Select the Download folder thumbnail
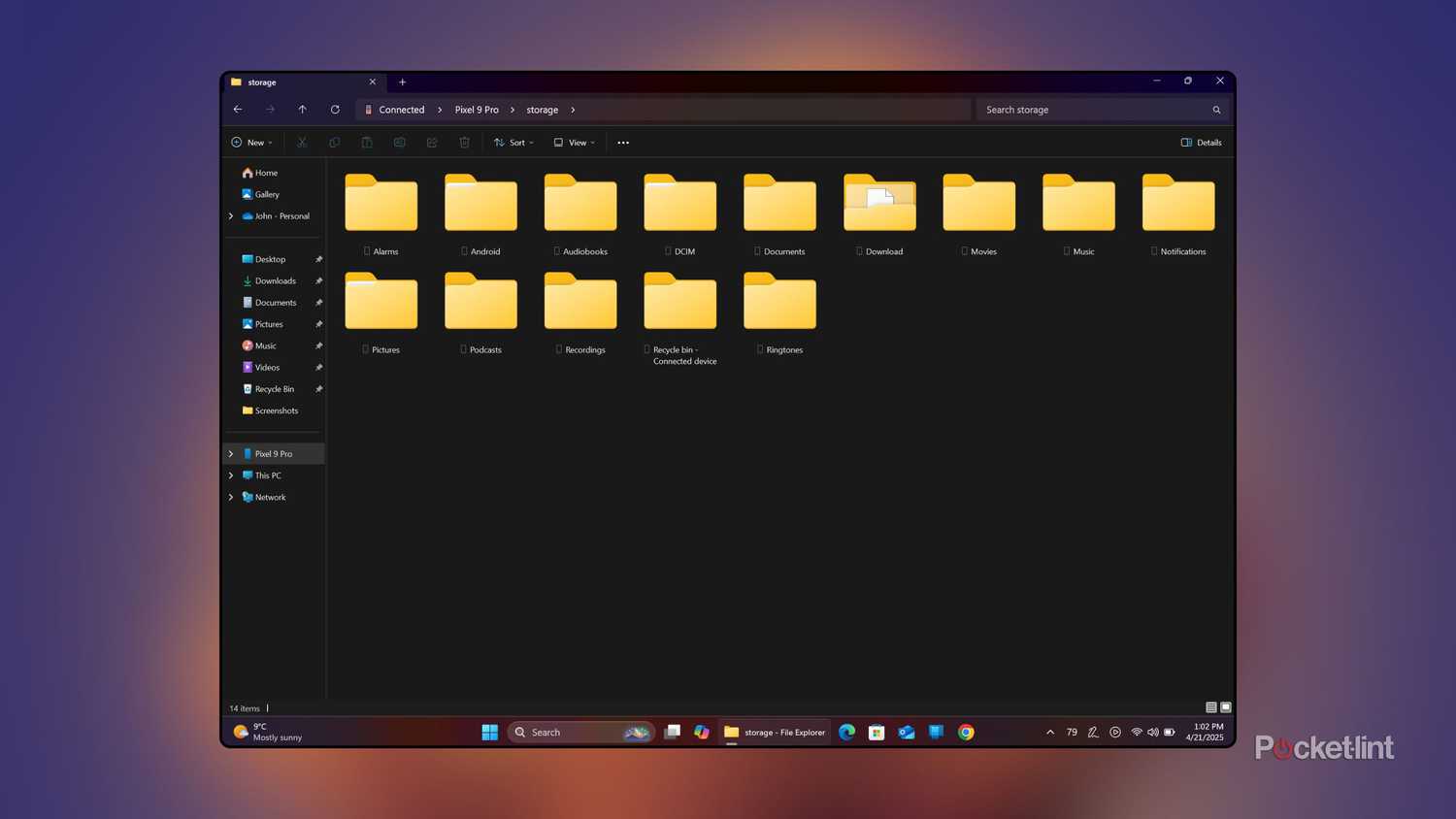Viewport: 1456px width, 819px height. click(879, 203)
